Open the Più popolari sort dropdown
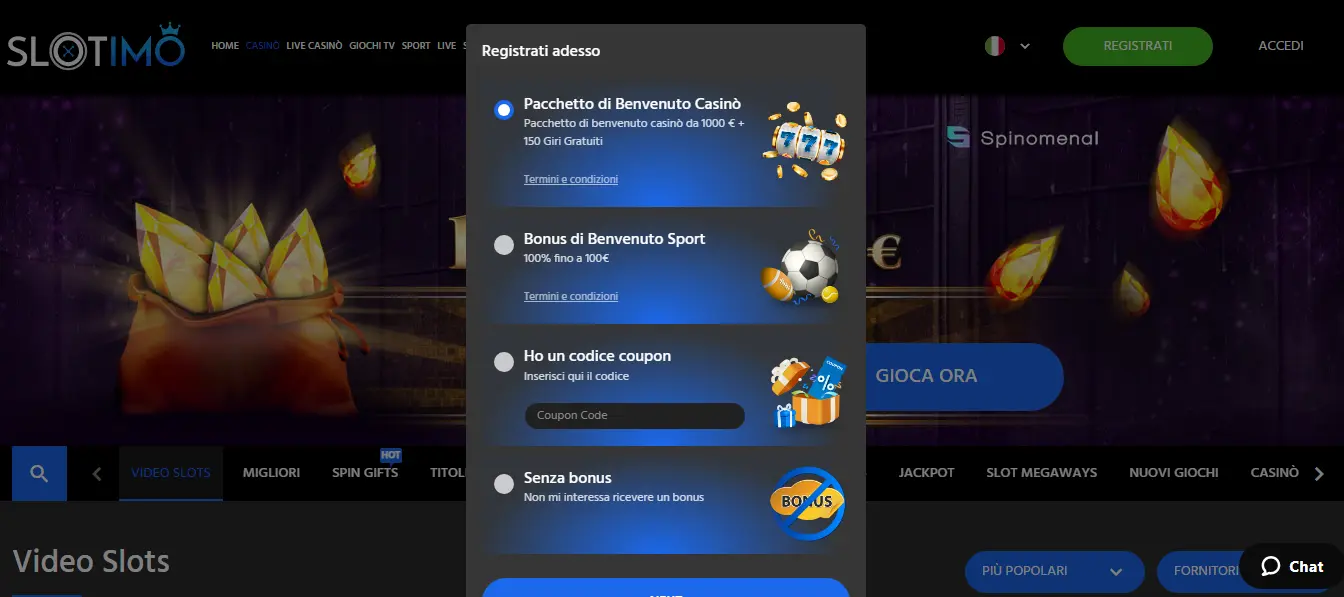This screenshot has width=1344, height=597. pos(1054,571)
